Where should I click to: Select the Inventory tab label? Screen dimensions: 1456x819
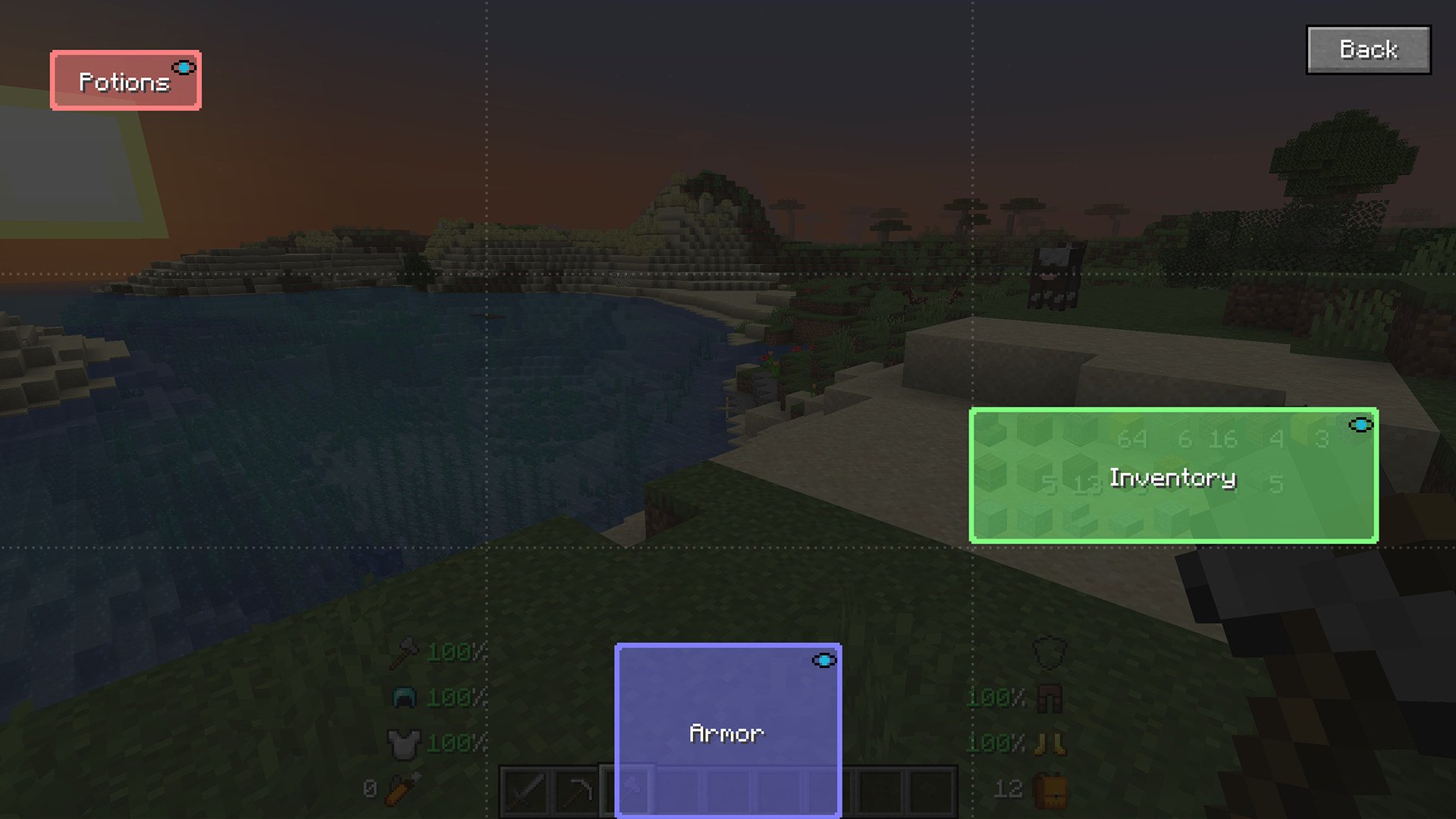click(1172, 477)
